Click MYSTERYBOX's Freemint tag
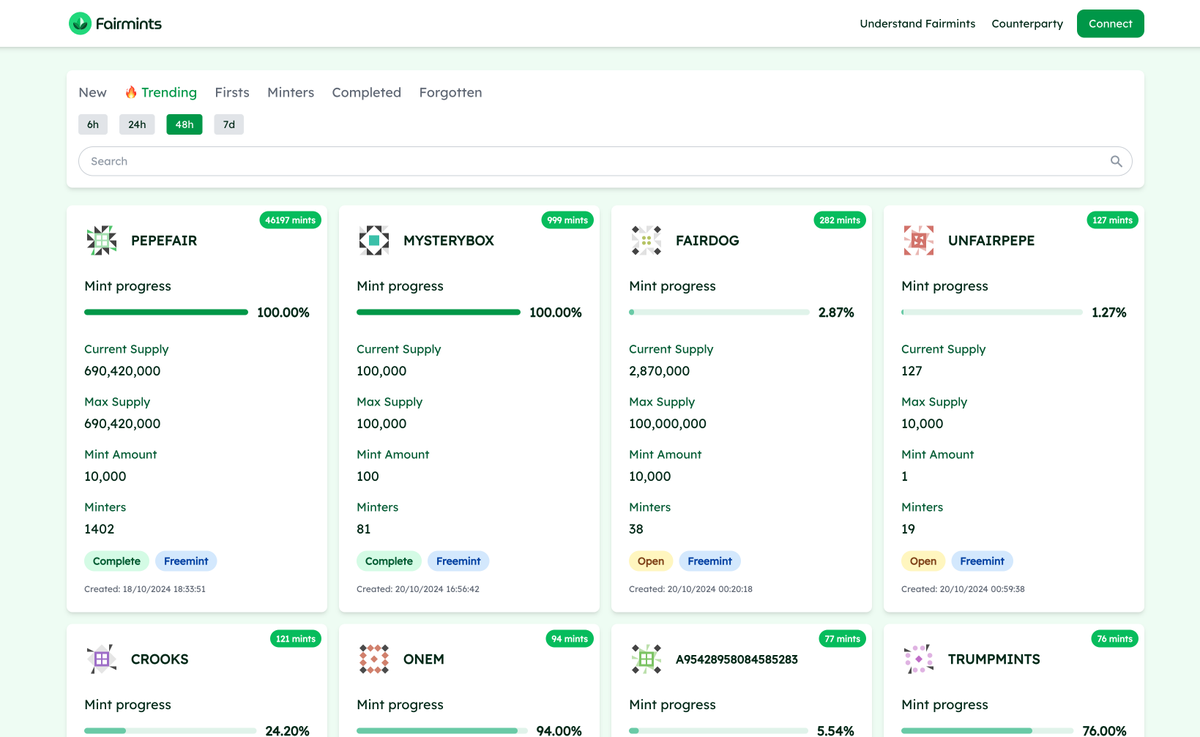1200x737 pixels. (458, 561)
